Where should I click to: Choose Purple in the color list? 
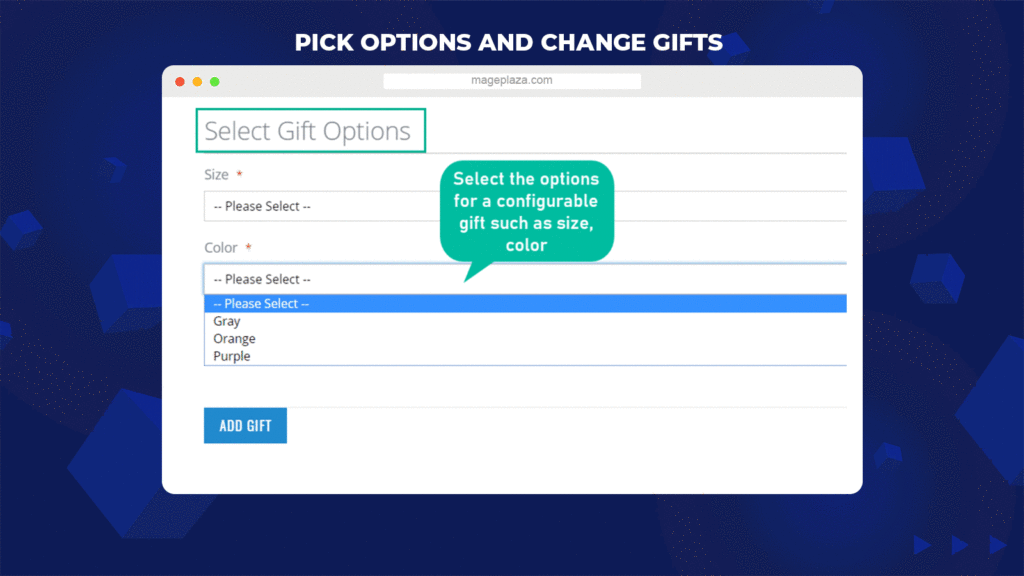click(x=232, y=356)
